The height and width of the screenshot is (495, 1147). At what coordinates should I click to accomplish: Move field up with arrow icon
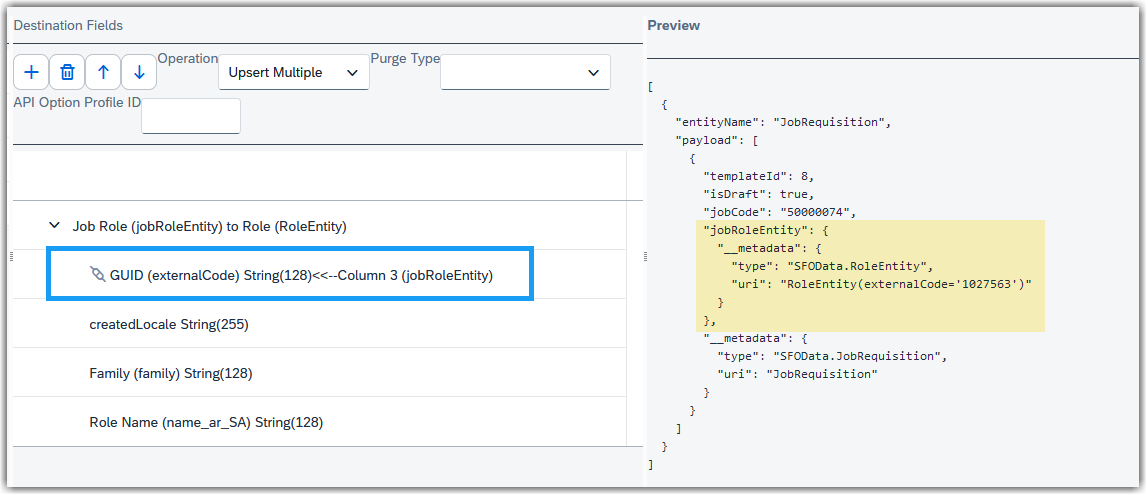click(103, 72)
